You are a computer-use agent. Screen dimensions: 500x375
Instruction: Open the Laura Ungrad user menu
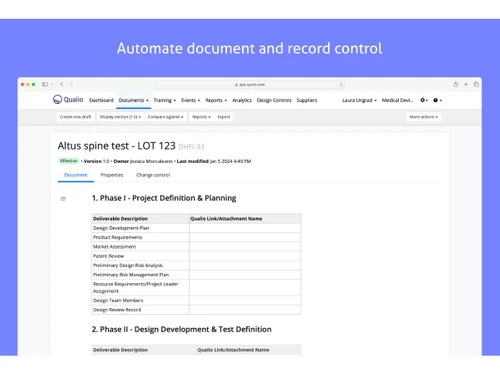click(x=359, y=100)
